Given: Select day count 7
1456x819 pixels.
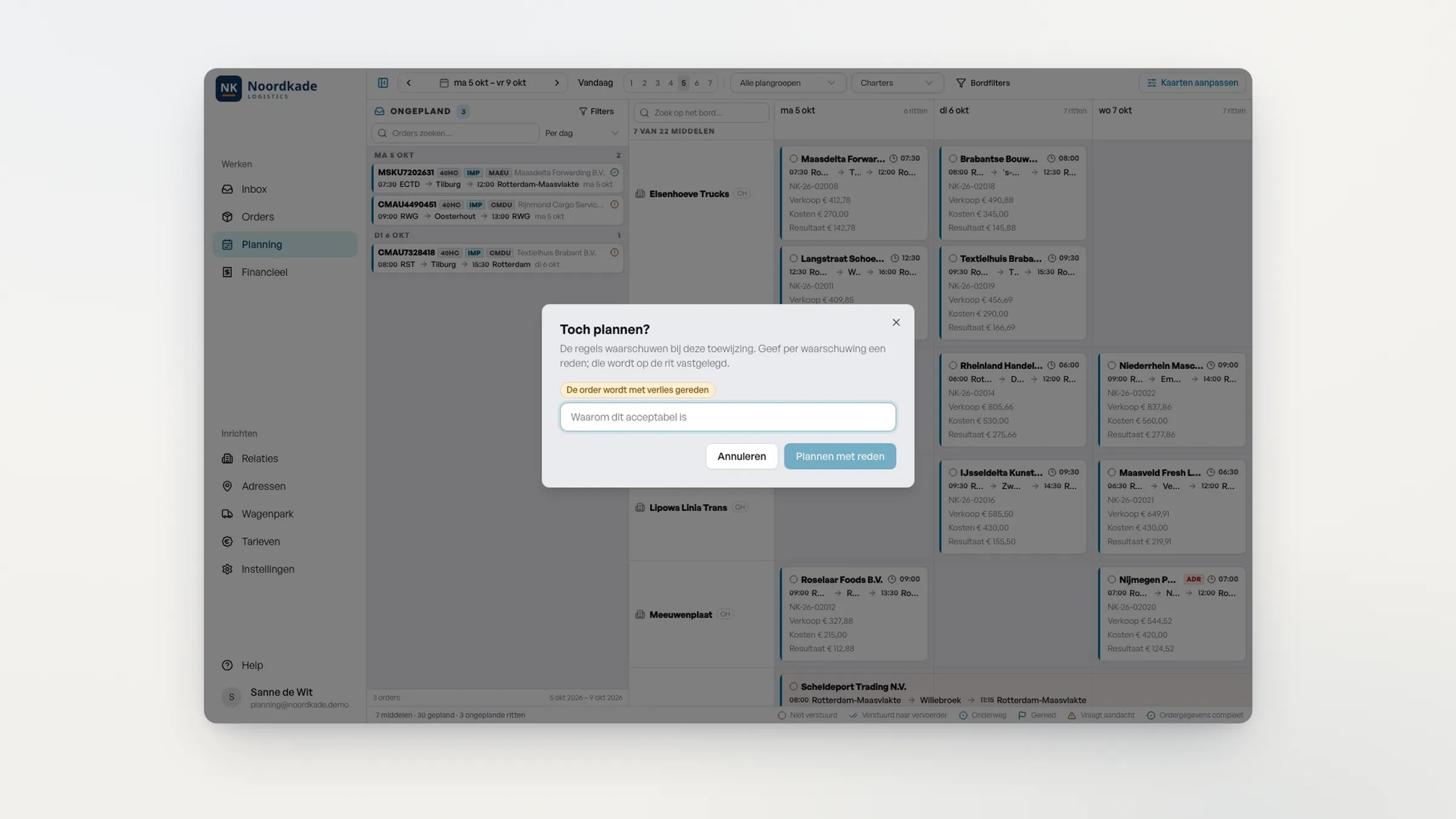Looking at the screenshot, I should pyautogui.click(x=709, y=83).
